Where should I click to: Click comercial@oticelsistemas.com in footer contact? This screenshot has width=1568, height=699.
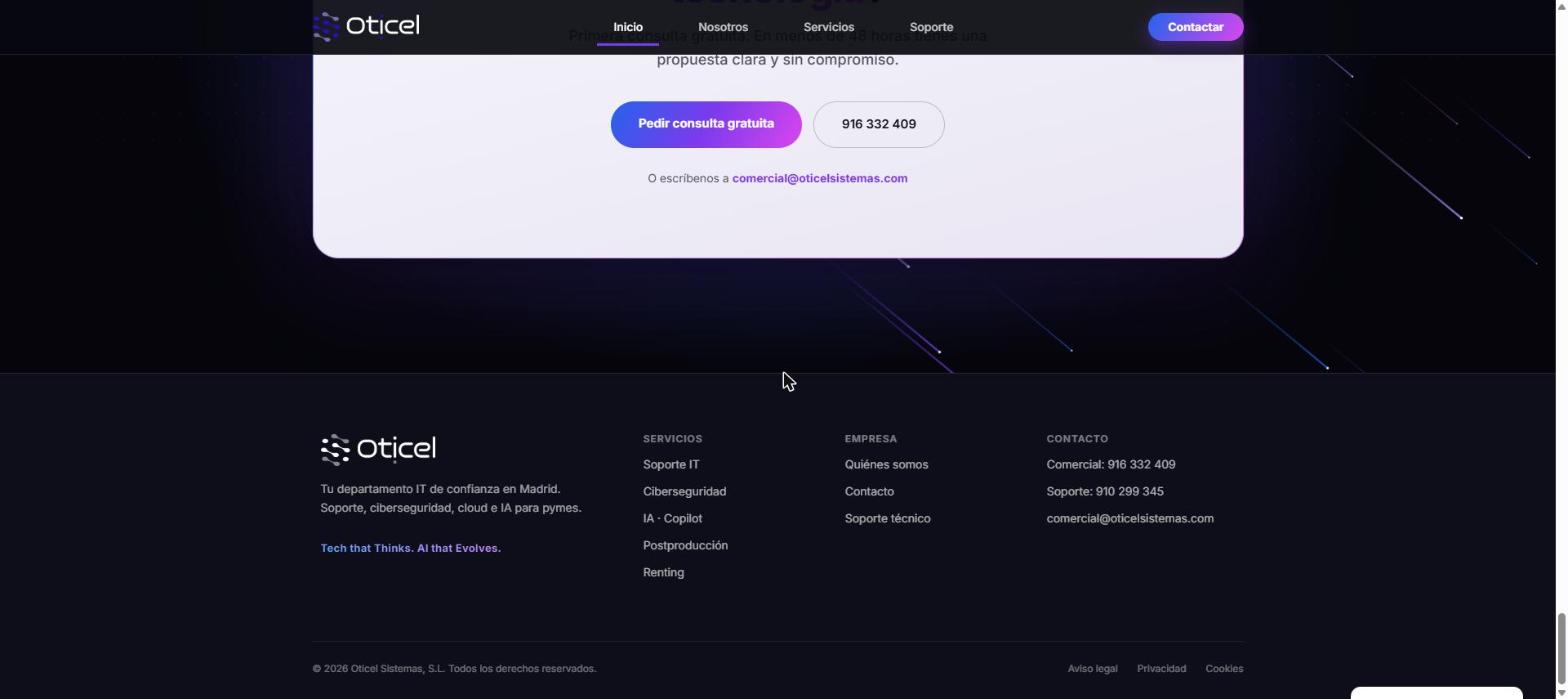[1129, 518]
